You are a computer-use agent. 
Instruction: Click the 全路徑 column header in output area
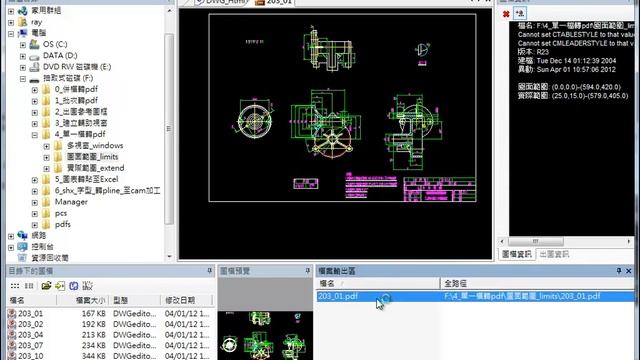click(x=537, y=283)
